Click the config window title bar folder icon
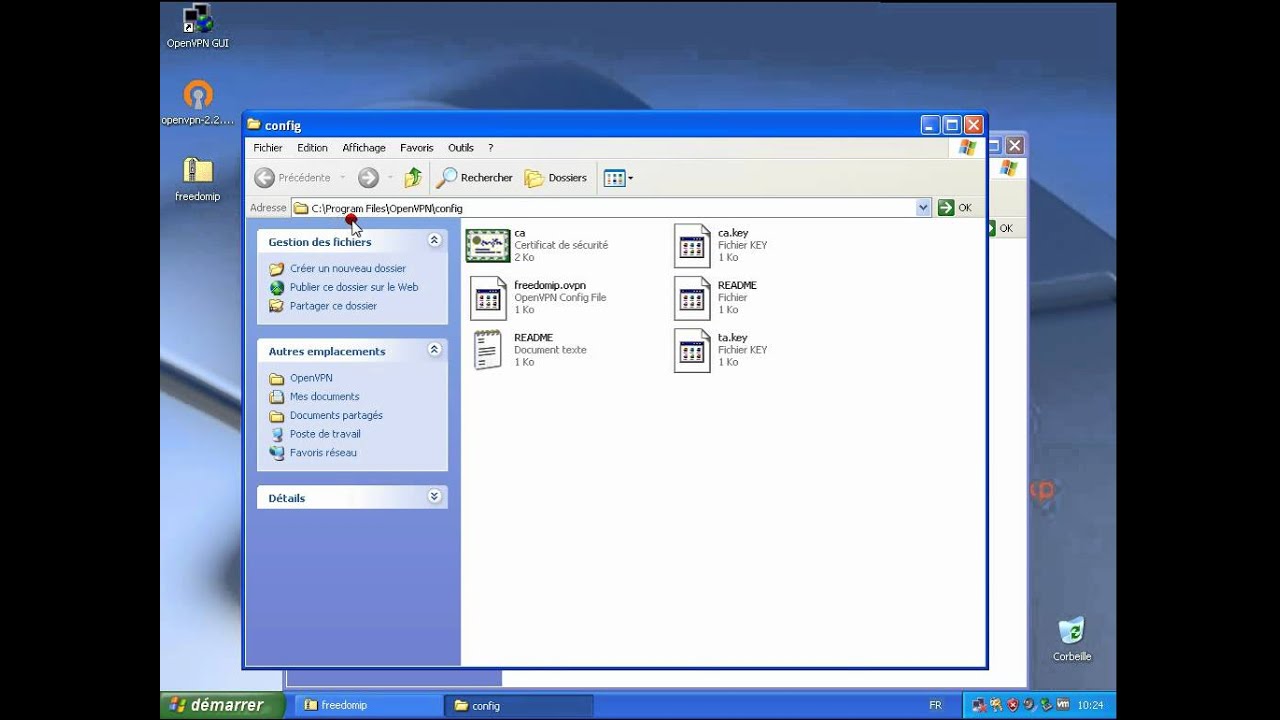 pyautogui.click(x=254, y=125)
